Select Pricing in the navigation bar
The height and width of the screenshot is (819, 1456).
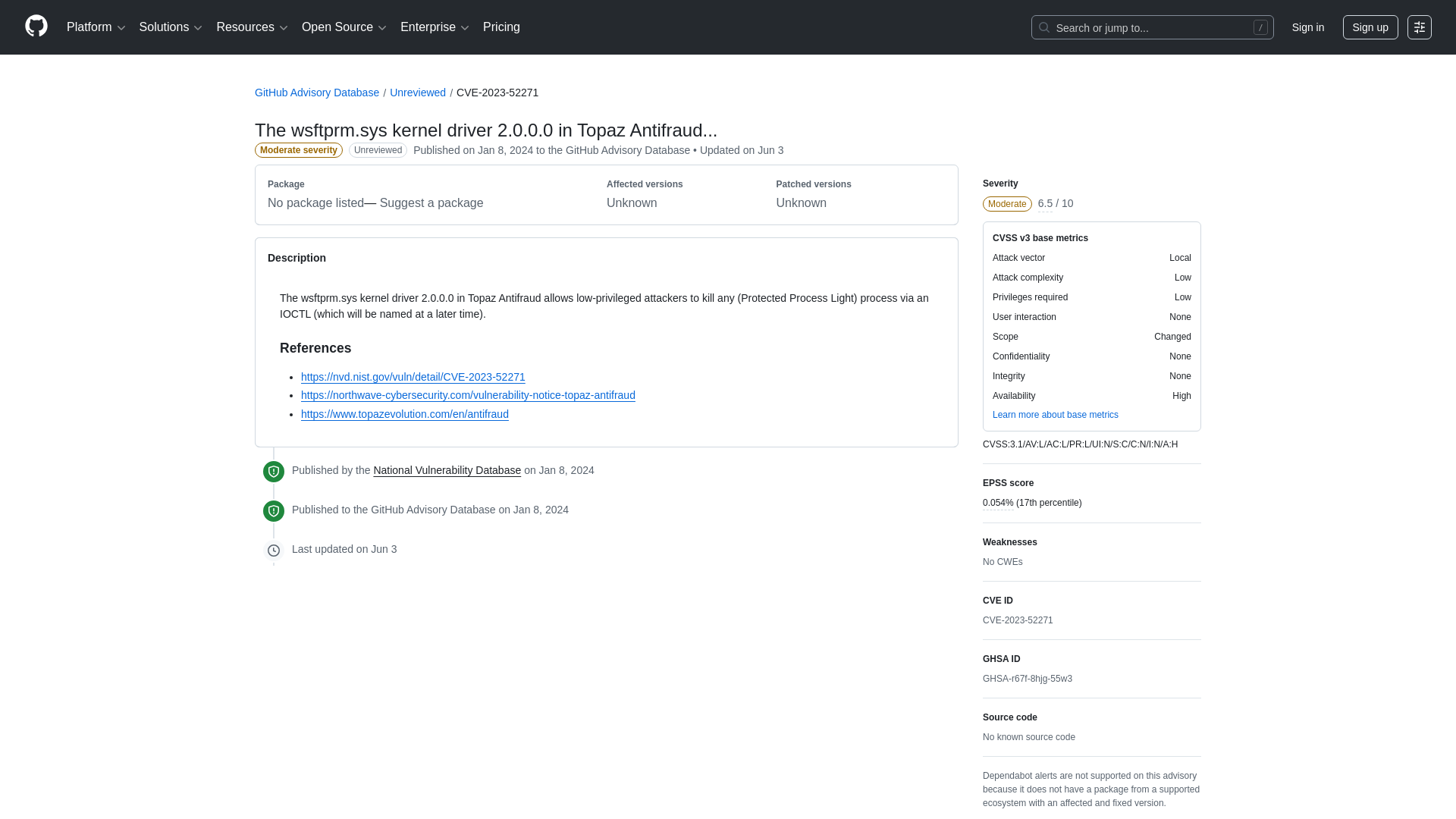click(501, 27)
